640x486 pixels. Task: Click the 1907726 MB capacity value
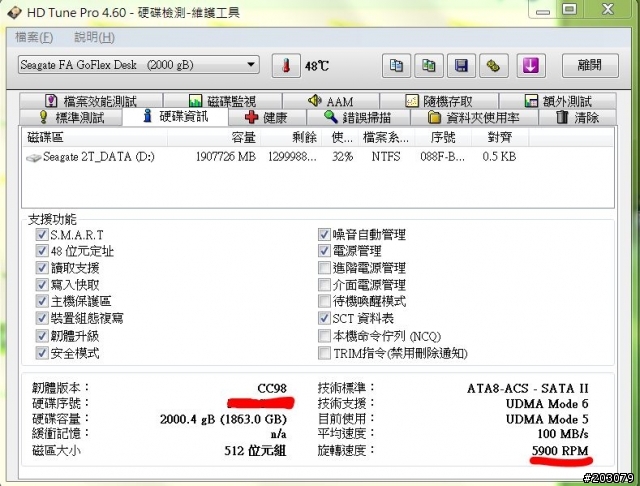(226, 157)
